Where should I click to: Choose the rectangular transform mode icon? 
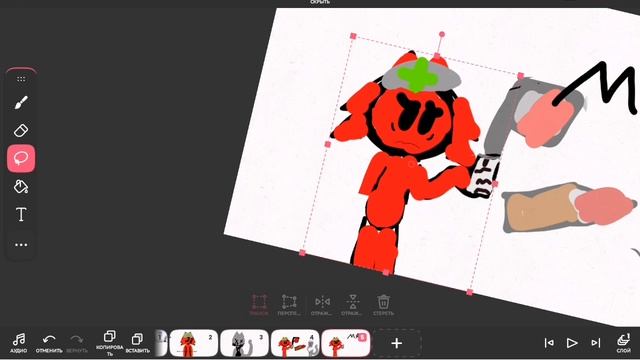(x=259, y=305)
